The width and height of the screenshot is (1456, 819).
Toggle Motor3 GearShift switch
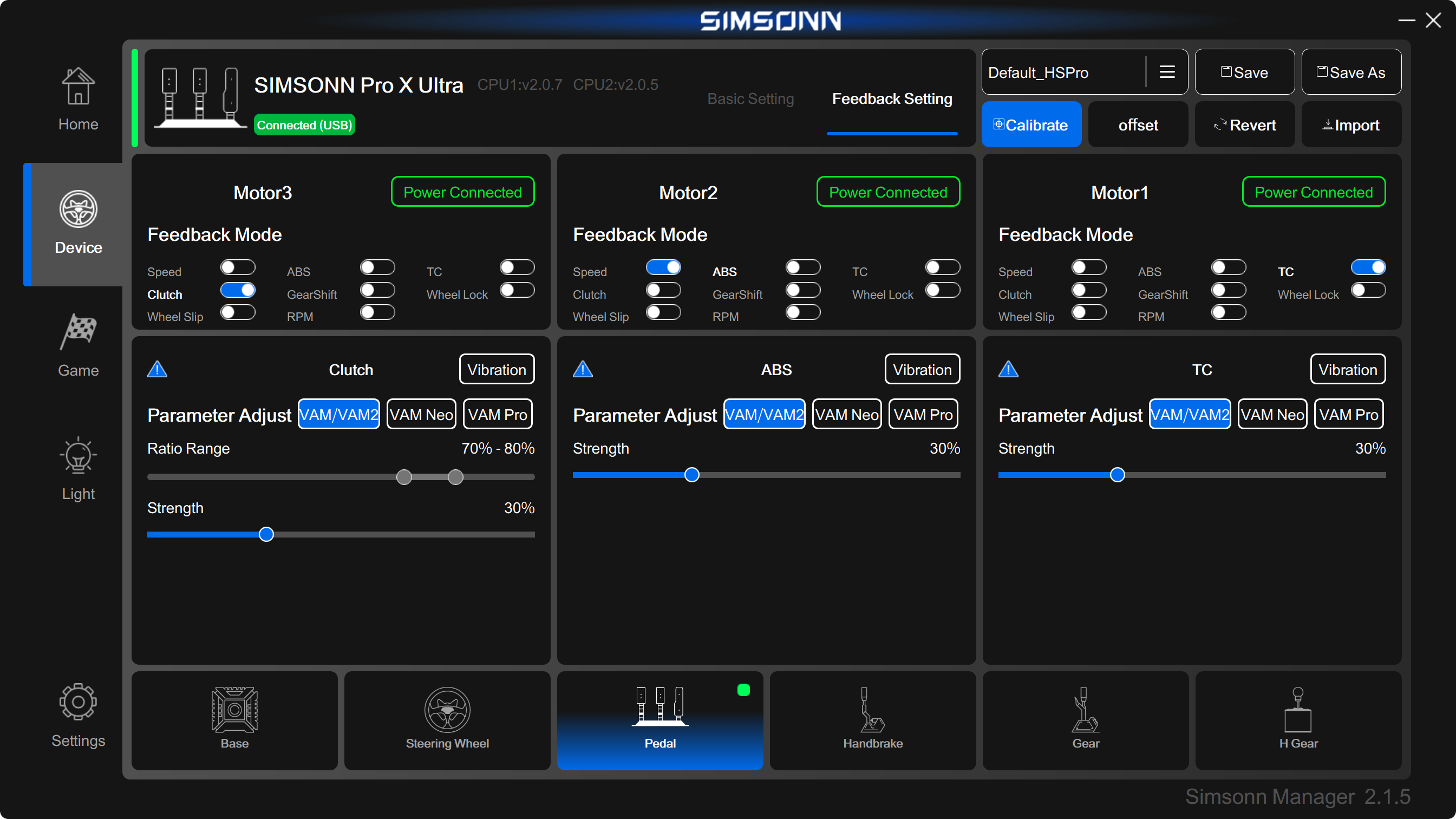pos(377,290)
